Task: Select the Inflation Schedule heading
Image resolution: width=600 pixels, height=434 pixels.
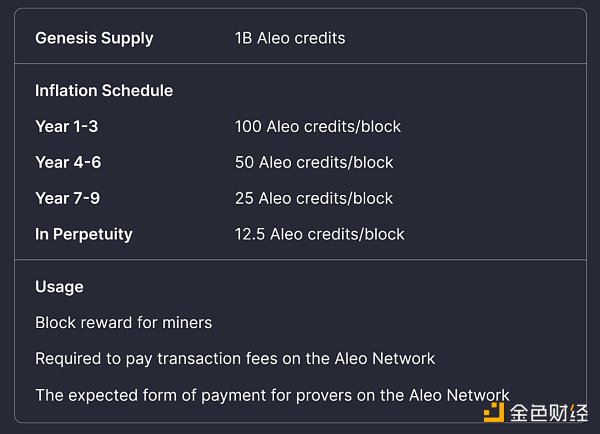Action: (104, 90)
